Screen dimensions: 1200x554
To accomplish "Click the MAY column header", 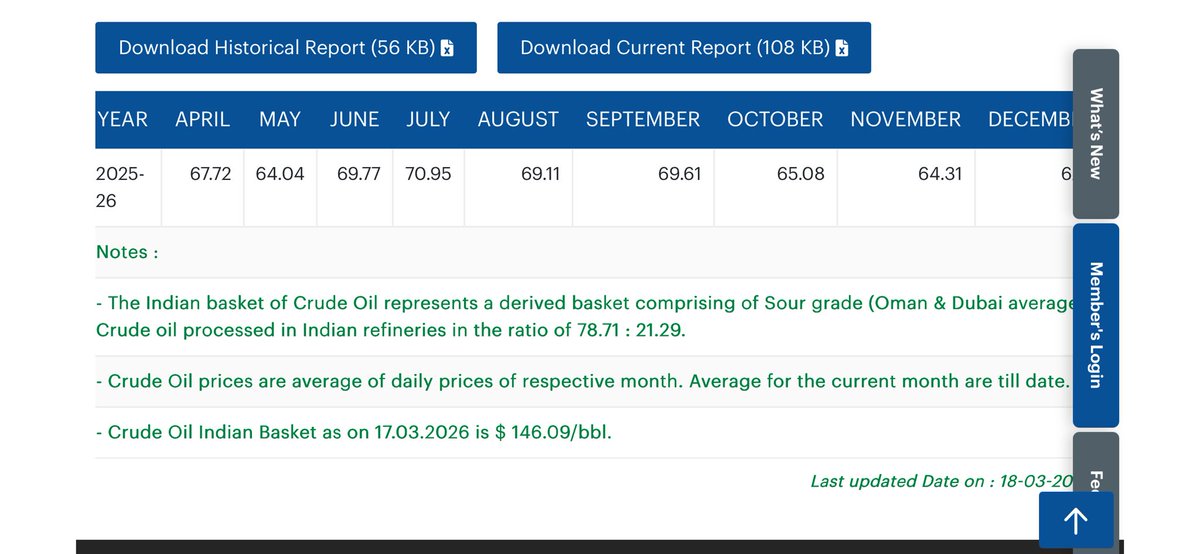I will point(280,120).
